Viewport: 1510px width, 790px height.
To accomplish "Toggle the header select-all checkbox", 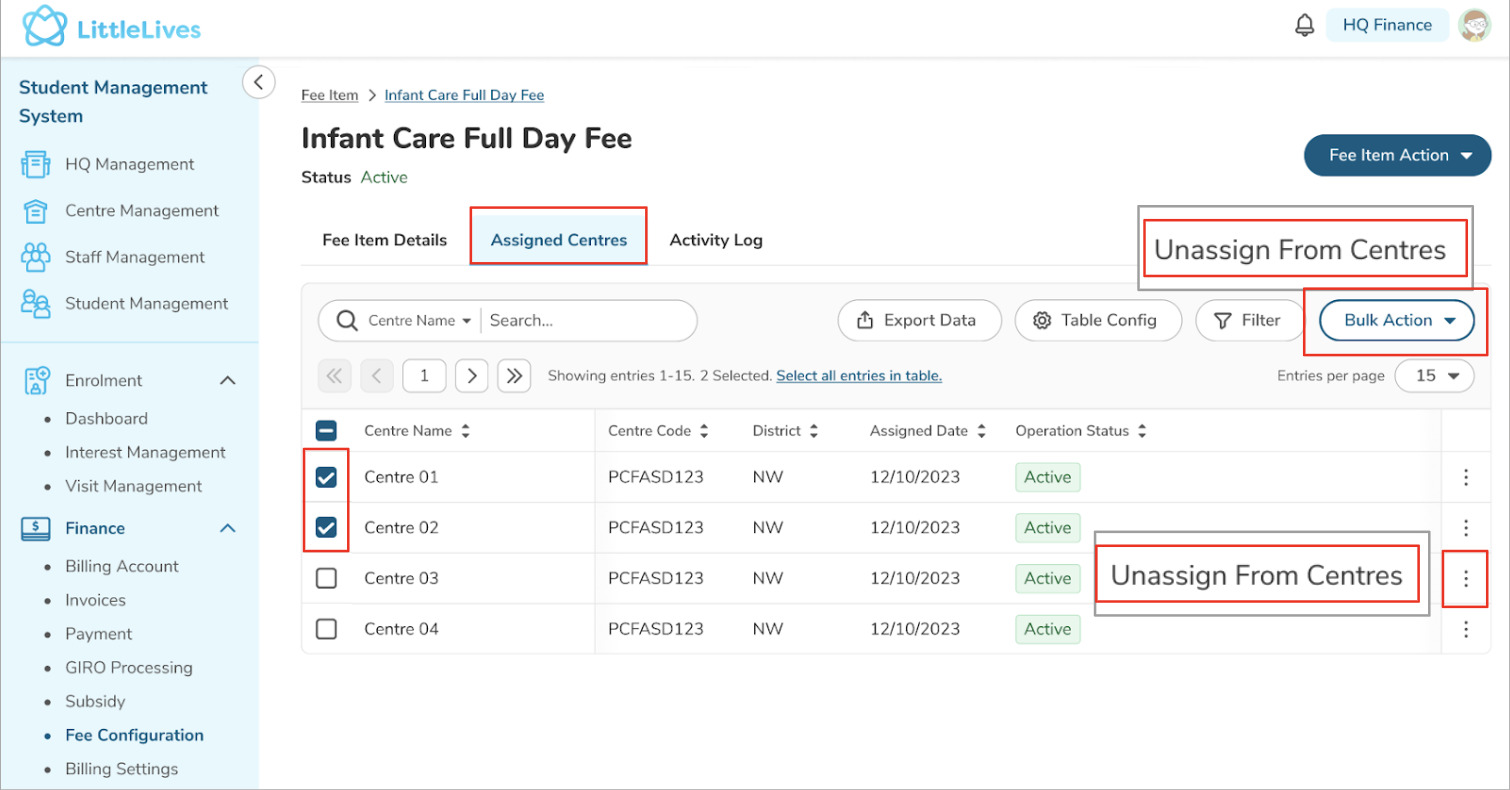I will (326, 431).
